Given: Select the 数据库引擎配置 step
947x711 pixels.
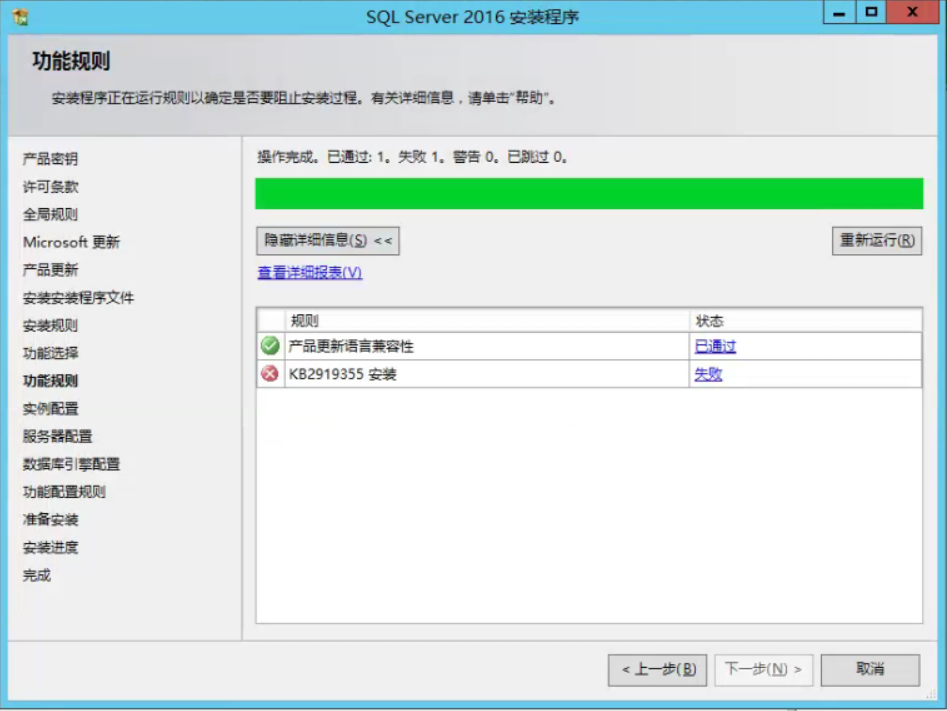Looking at the screenshot, I should pos(71,464).
